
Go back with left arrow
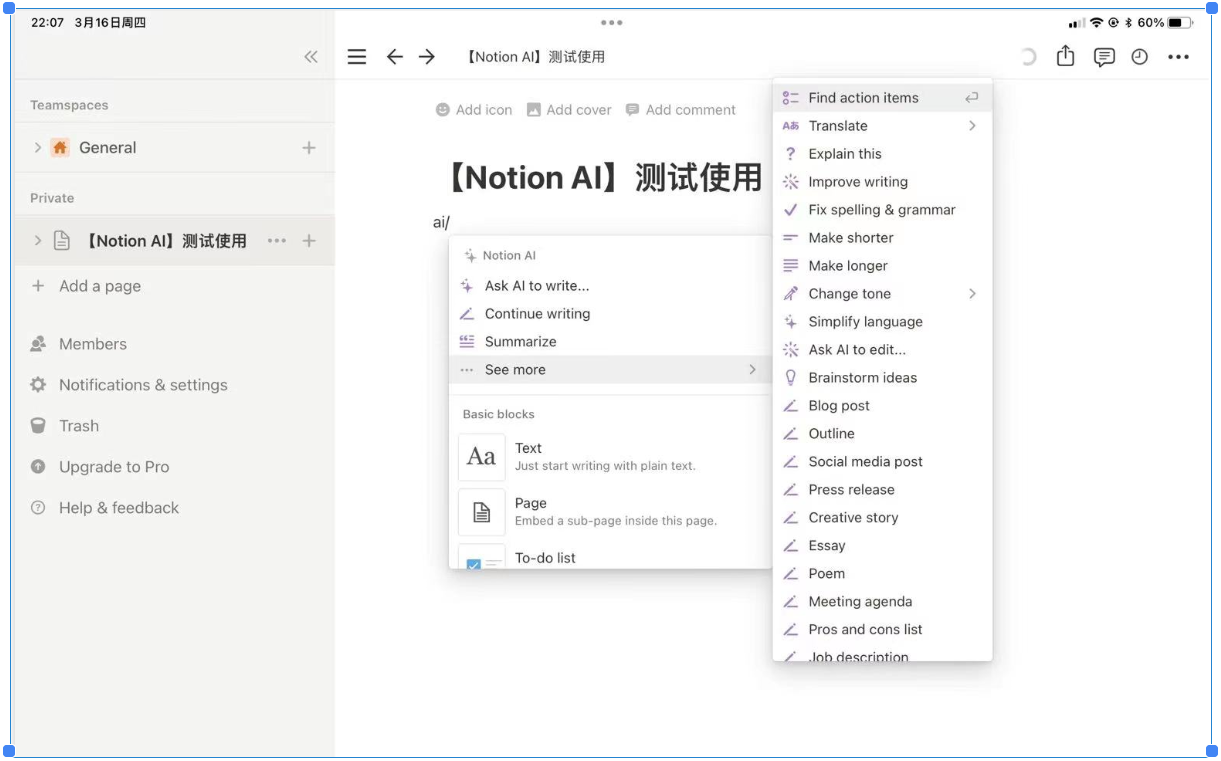395,57
